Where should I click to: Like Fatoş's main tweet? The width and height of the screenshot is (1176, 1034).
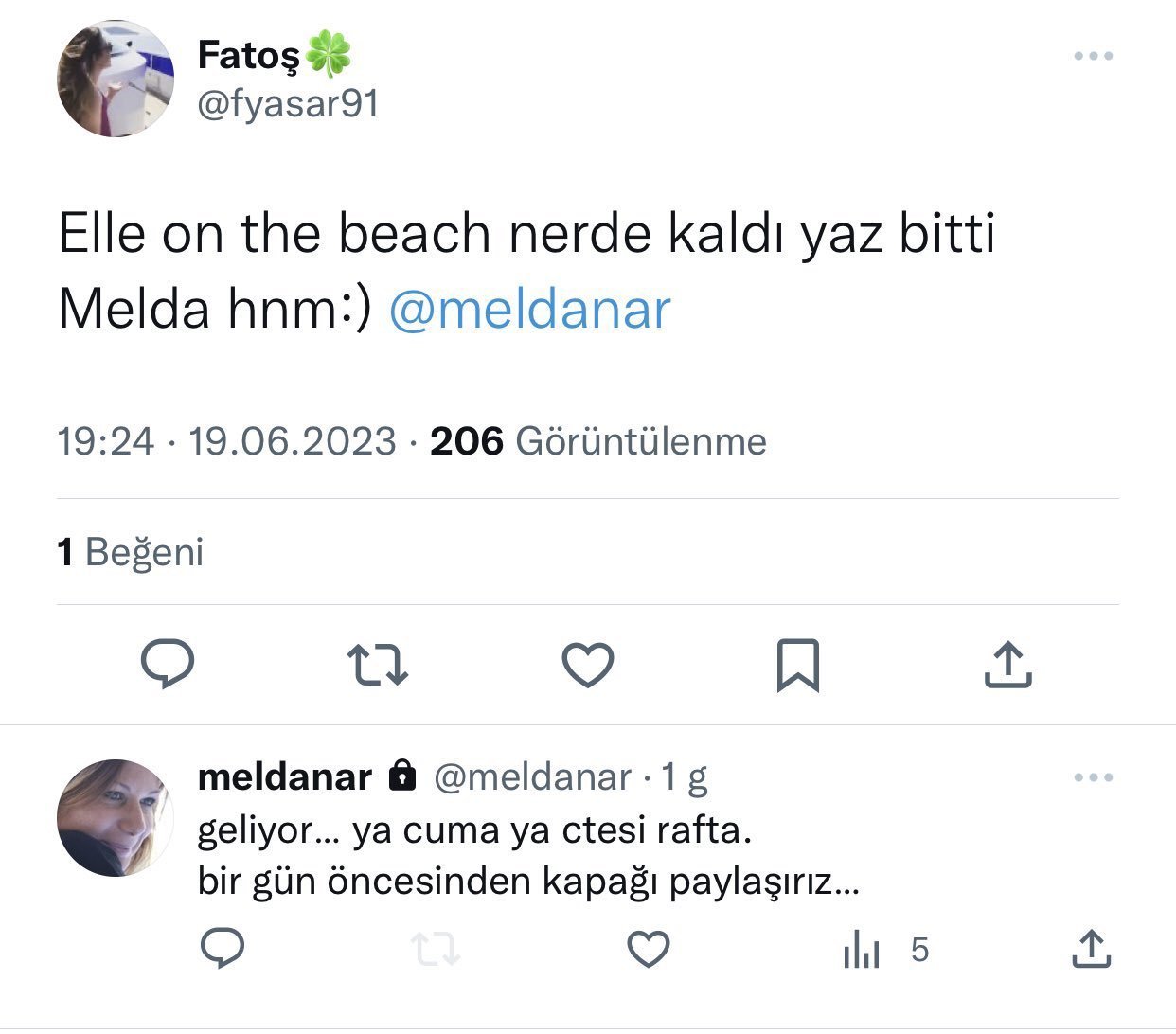pos(588,664)
